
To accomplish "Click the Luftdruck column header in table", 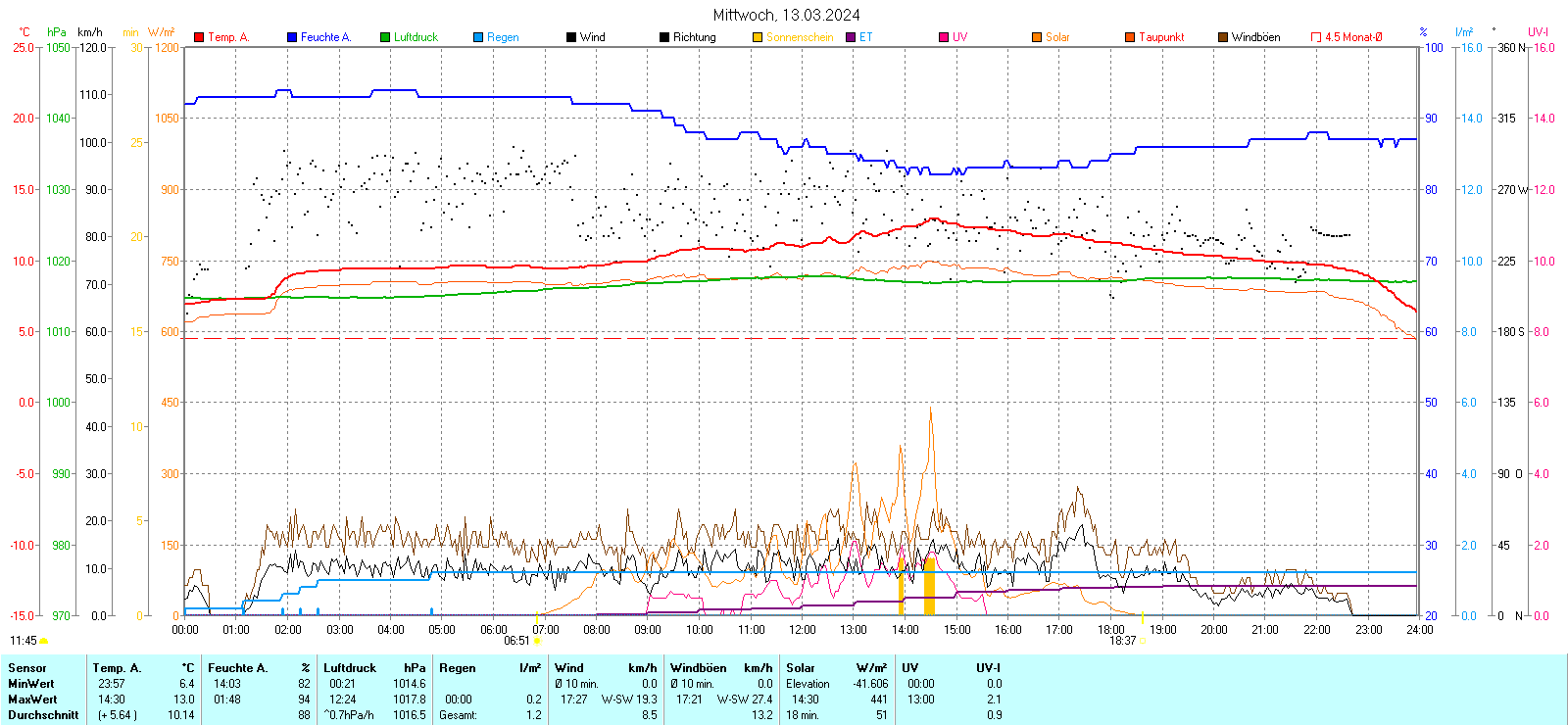I will 350,668.
